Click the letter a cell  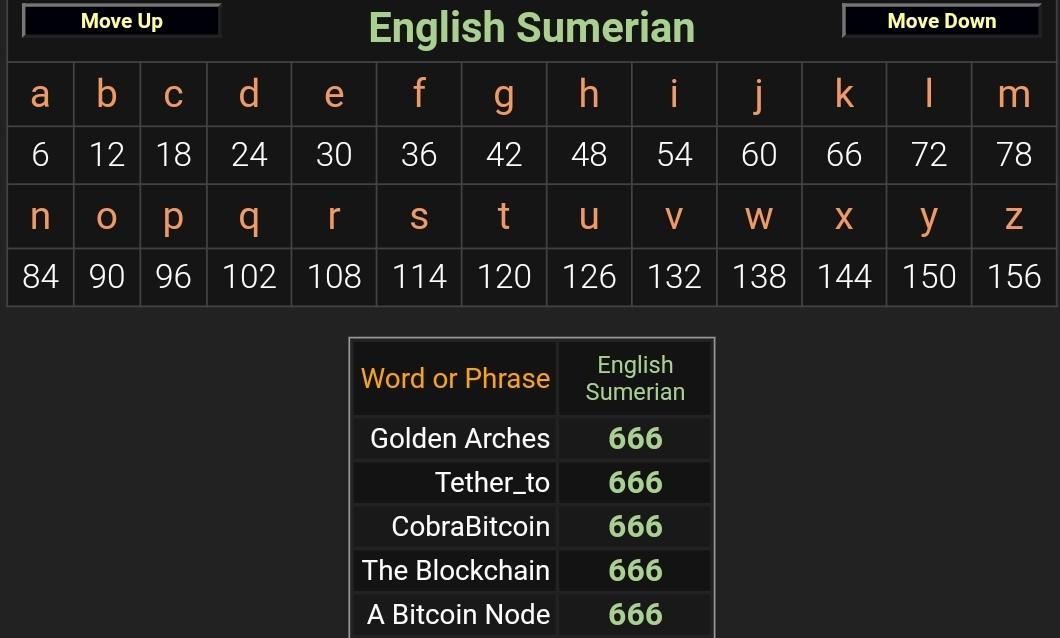pos(40,94)
